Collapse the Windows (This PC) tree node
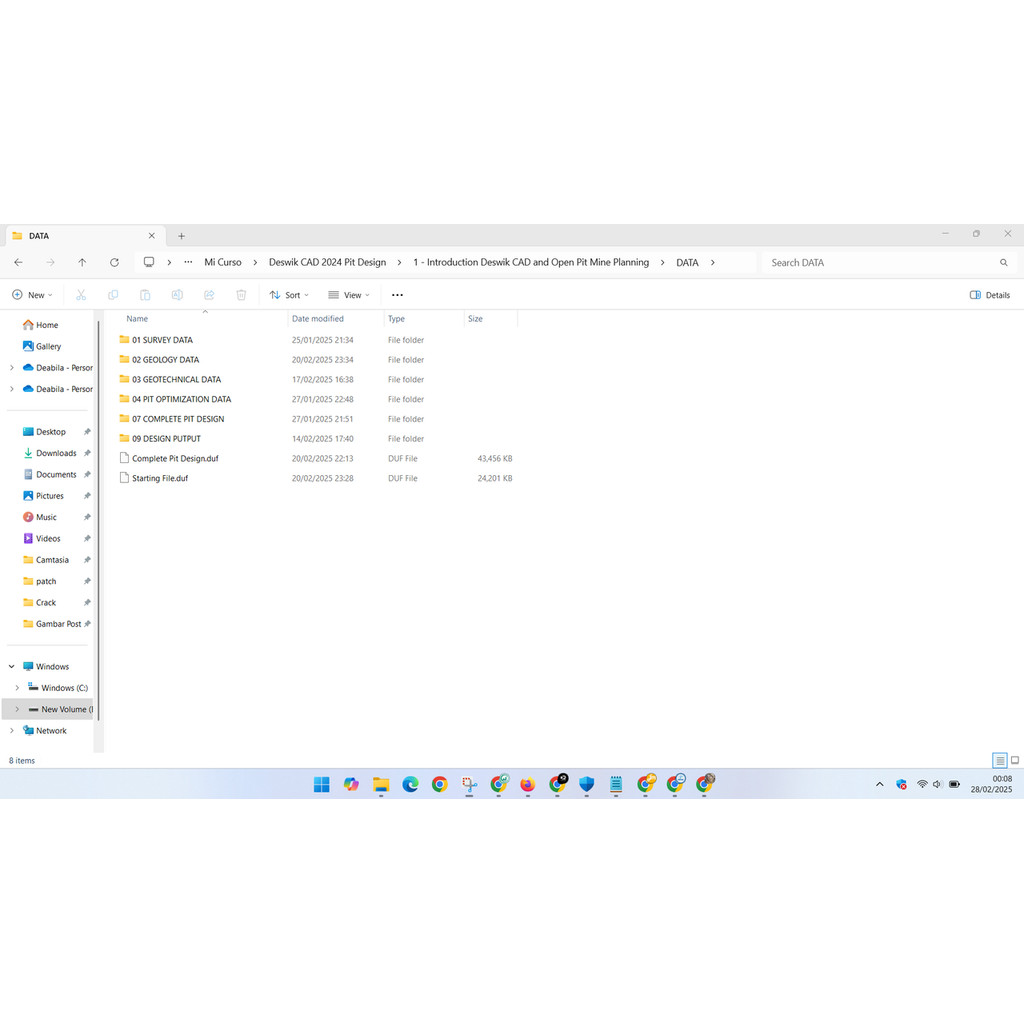 pos(12,667)
